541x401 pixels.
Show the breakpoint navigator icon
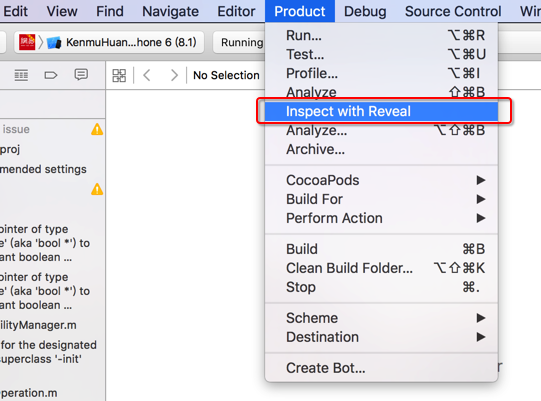[51, 75]
